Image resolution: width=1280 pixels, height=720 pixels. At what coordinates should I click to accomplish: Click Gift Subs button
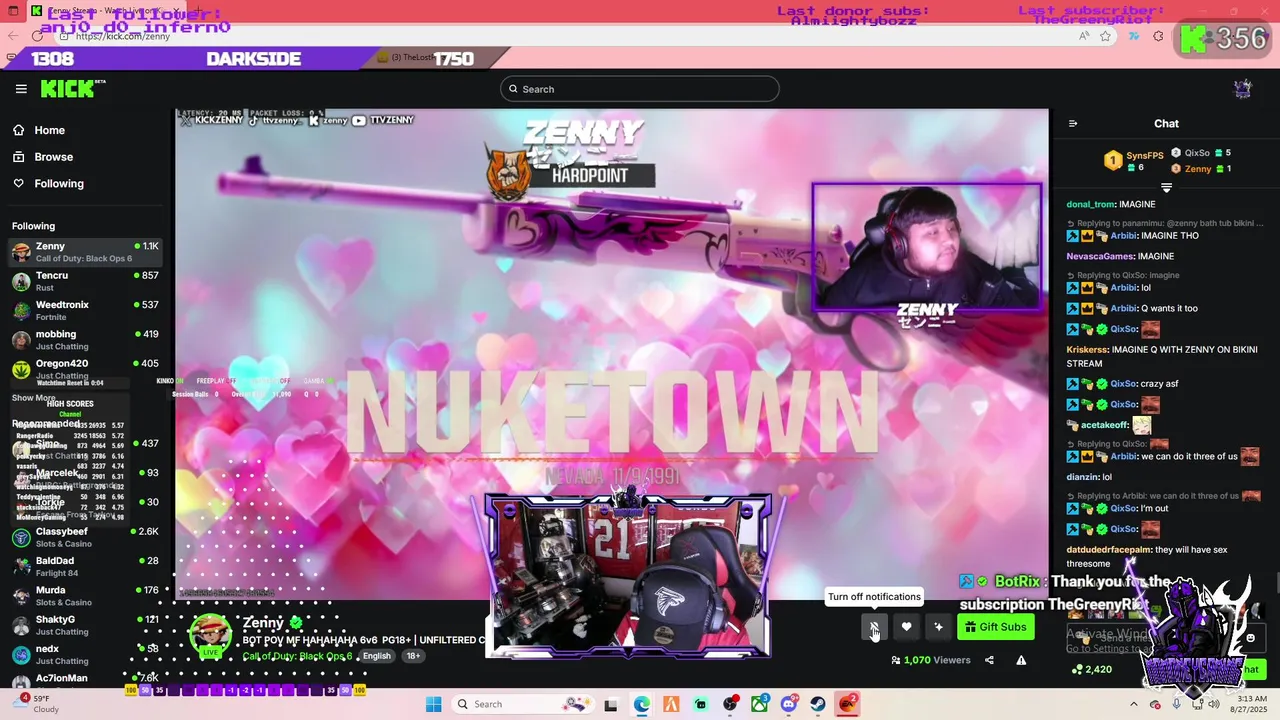pos(995,627)
